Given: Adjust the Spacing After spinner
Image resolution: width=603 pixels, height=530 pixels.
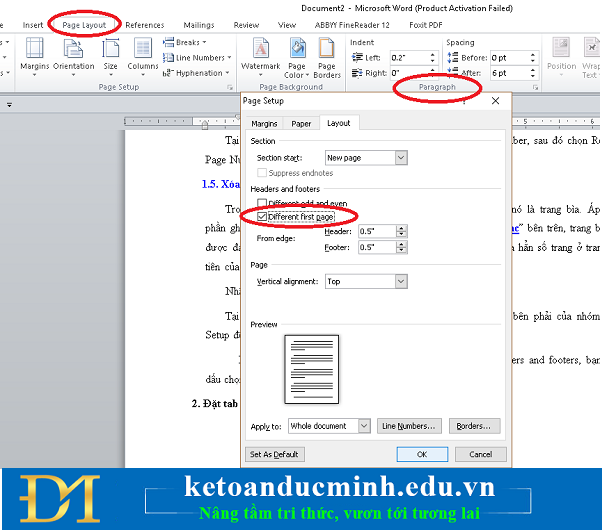Looking at the screenshot, I should point(533,73).
